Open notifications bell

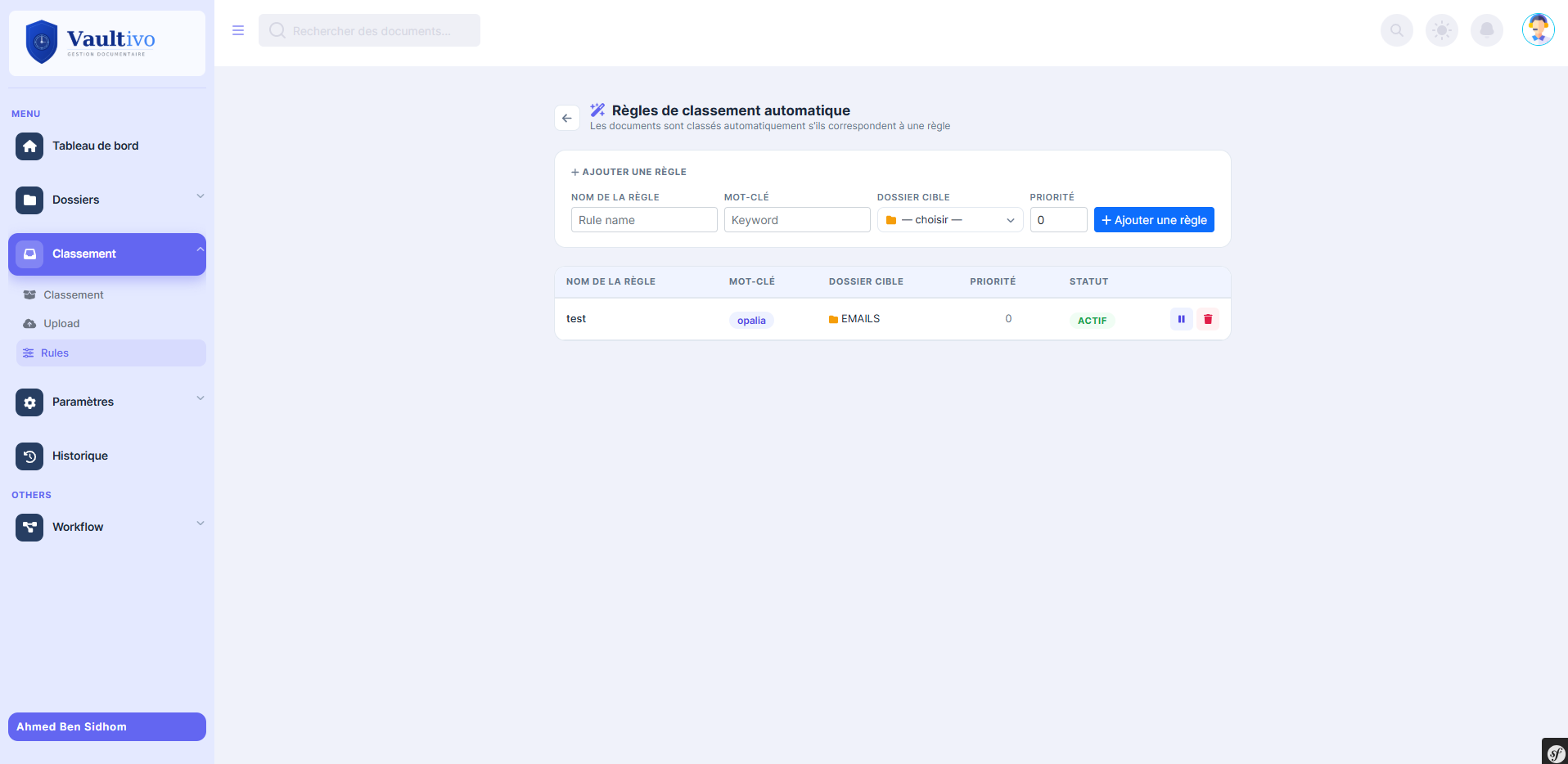[1487, 30]
